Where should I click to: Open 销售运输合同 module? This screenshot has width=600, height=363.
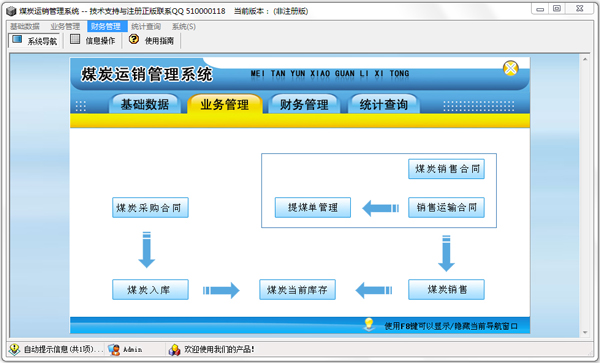446,207
